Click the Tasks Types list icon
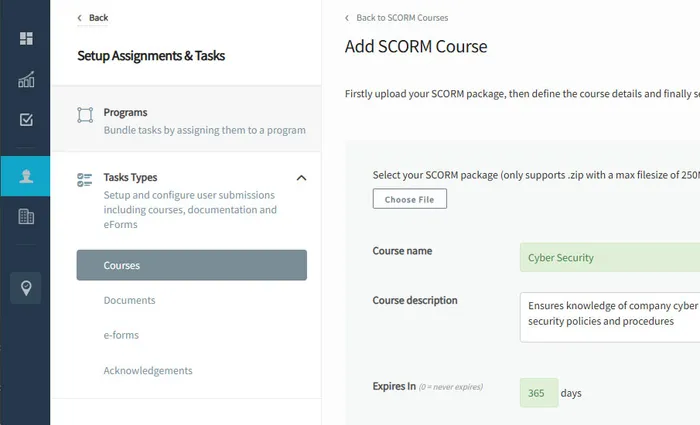700x425 pixels. coord(85,179)
